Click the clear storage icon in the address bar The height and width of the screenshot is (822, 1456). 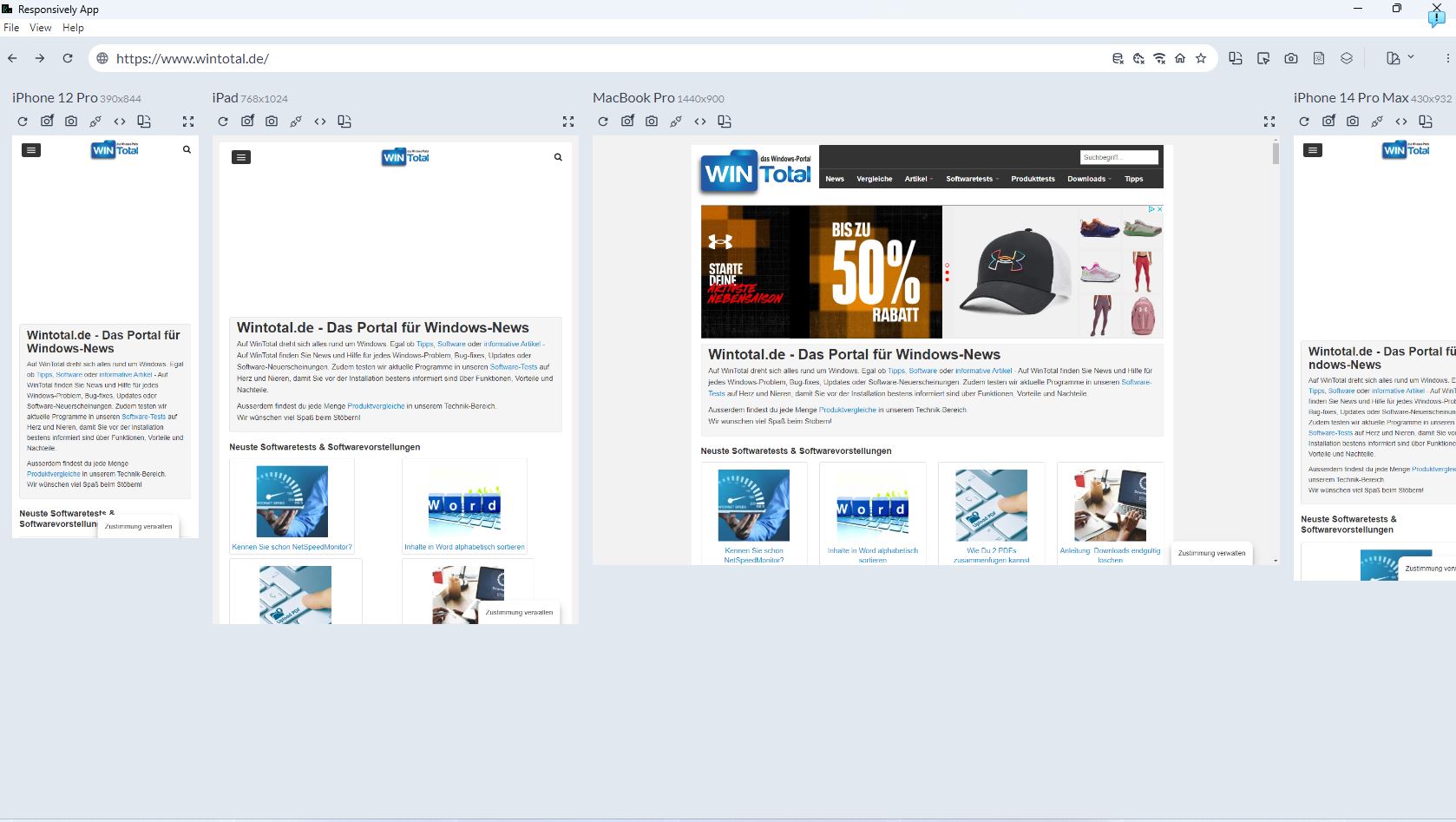(1118, 58)
